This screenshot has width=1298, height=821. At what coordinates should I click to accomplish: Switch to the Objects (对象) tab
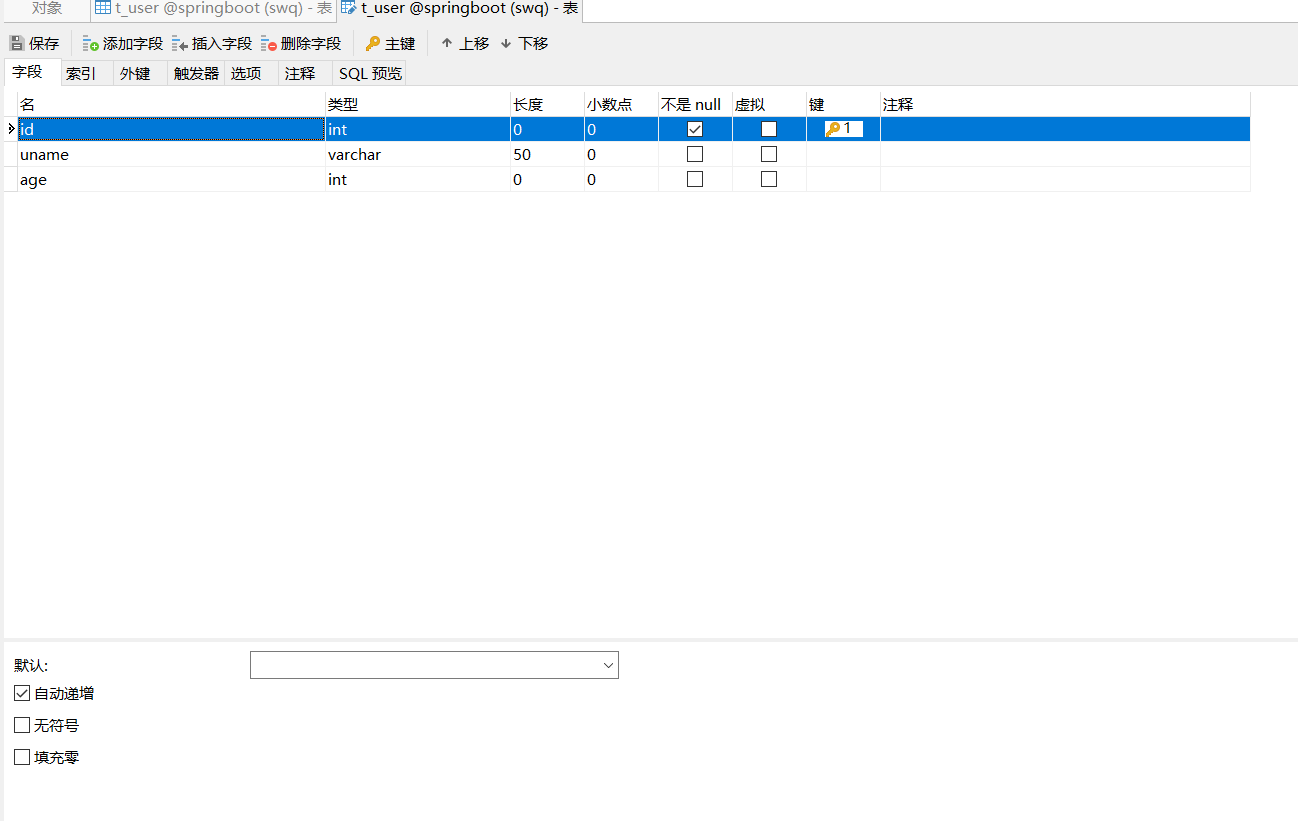pyautogui.click(x=47, y=9)
